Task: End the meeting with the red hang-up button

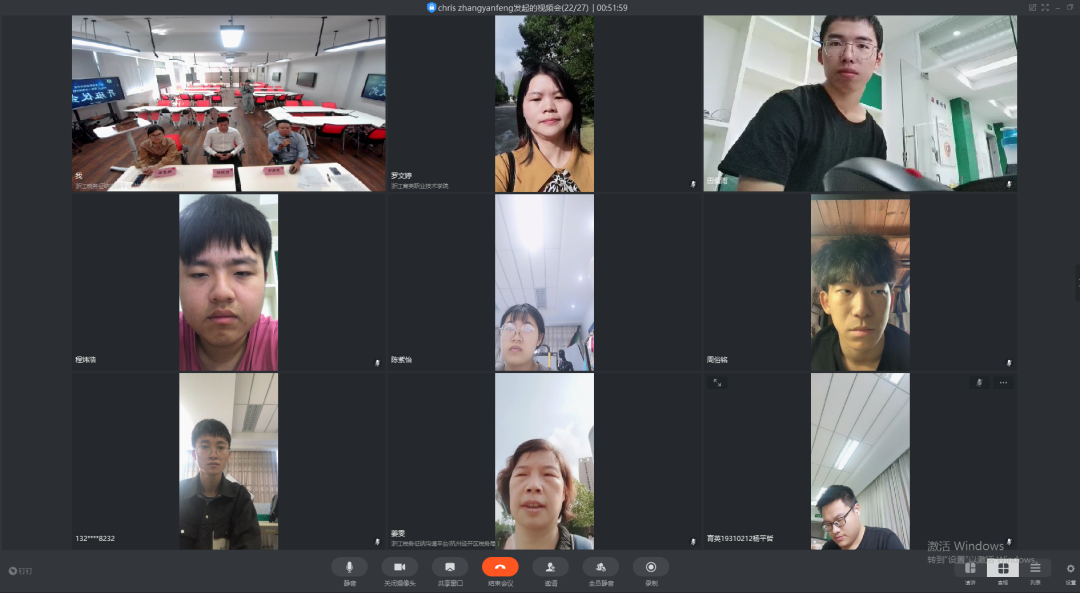Action: 500,567
